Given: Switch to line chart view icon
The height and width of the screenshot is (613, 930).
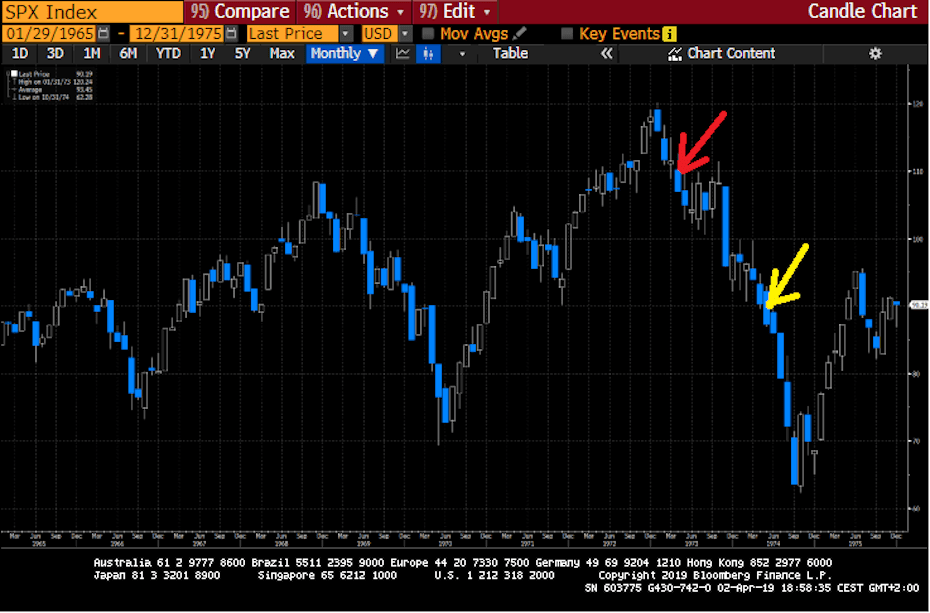Looking at the screenshot, I should (x=403, y=53).
